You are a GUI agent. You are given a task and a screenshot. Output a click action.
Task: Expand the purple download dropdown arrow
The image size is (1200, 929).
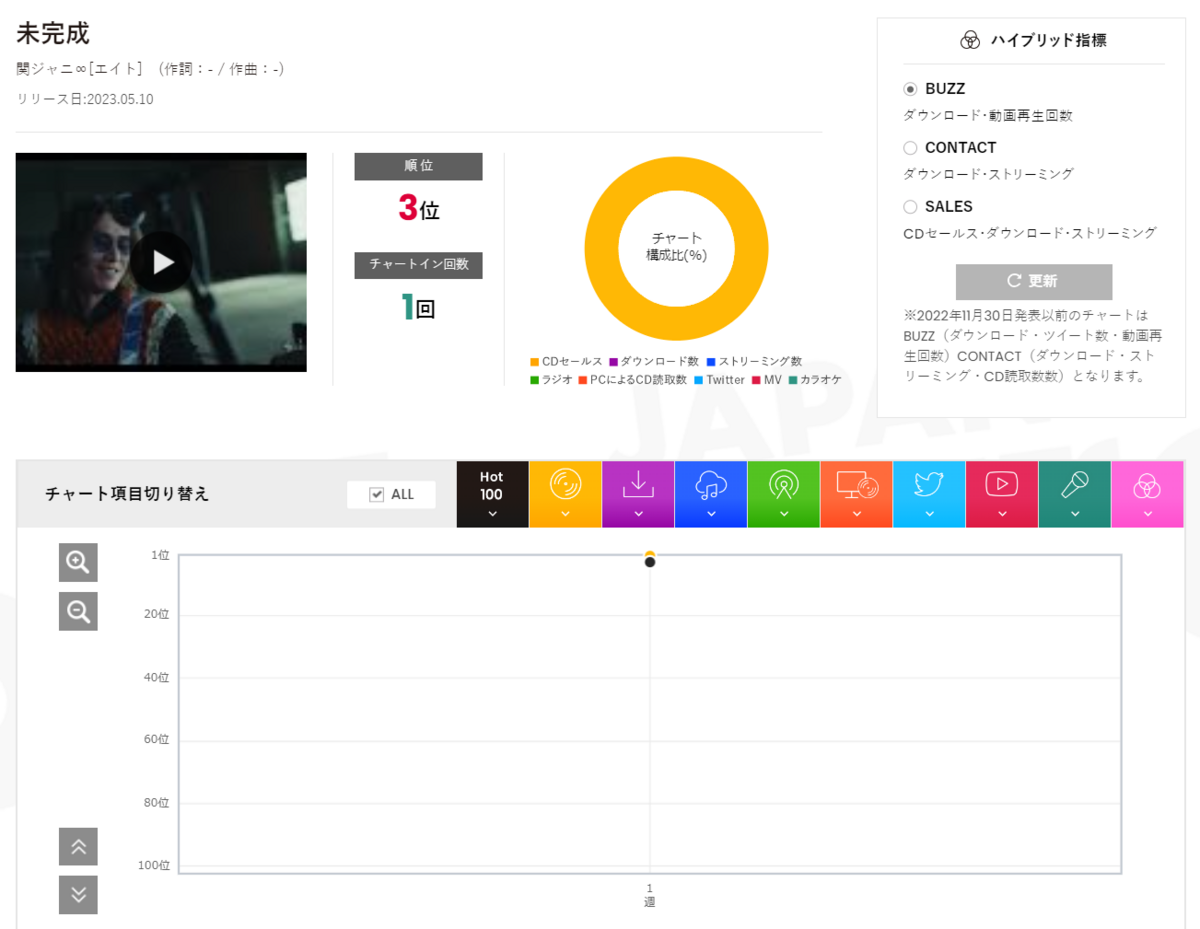point(638,514)
